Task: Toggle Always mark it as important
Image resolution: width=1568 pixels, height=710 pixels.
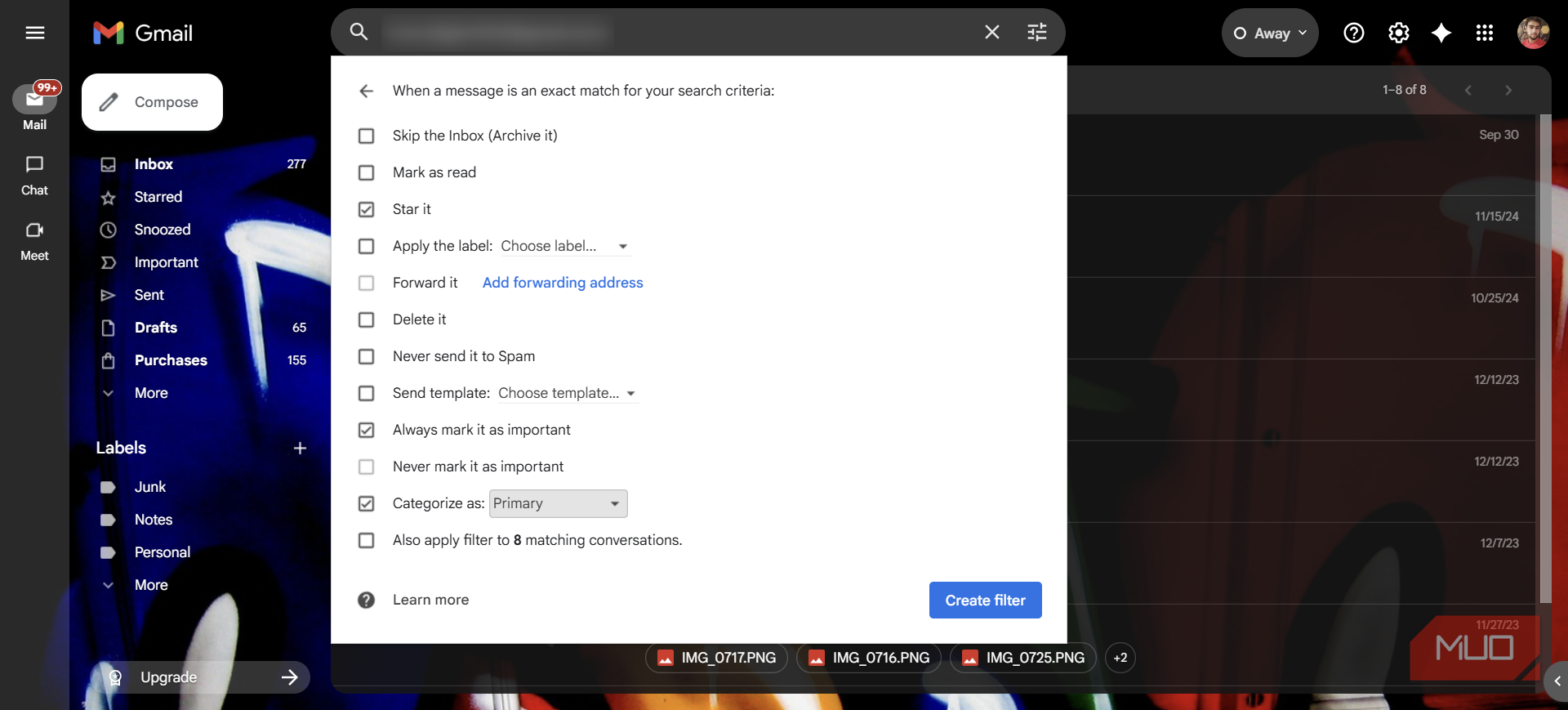Action: (367, 430)
